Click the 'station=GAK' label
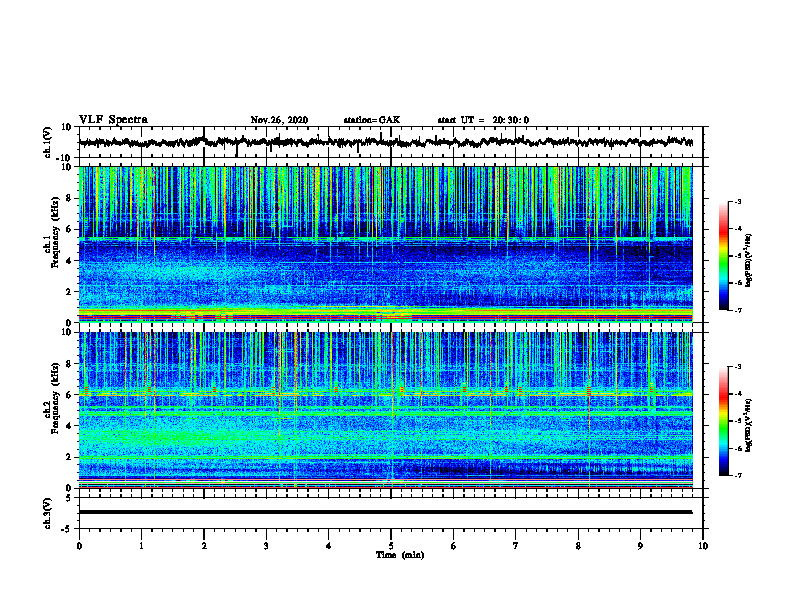The width and height of the screenshot is (792, 612). [372, 120]
